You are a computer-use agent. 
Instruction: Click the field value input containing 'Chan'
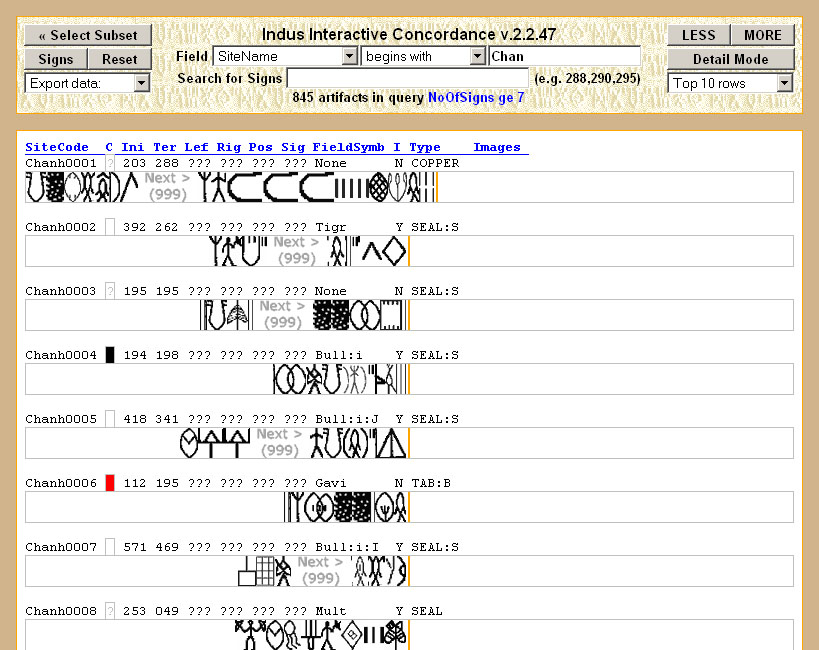click(564, 56)
